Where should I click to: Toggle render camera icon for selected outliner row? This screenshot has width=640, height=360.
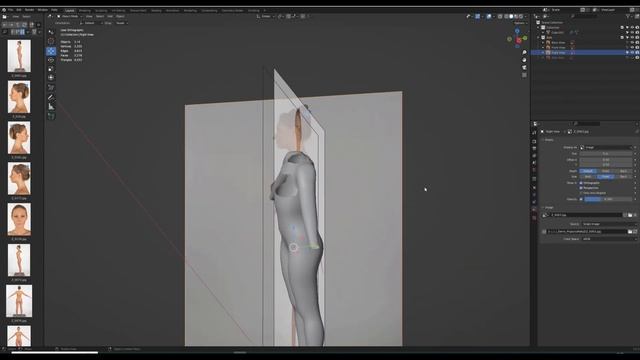(x=637, y=53)
